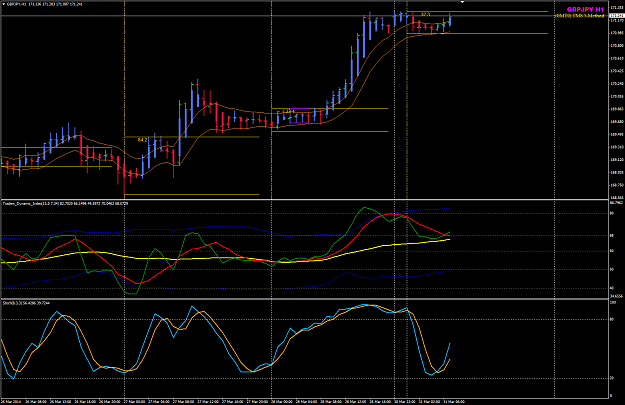Image resolution: width=625 pixels, height=405 pixels.
Task: Click the 26 Mar 2014 date on time axis
Action: click(10, 401)
